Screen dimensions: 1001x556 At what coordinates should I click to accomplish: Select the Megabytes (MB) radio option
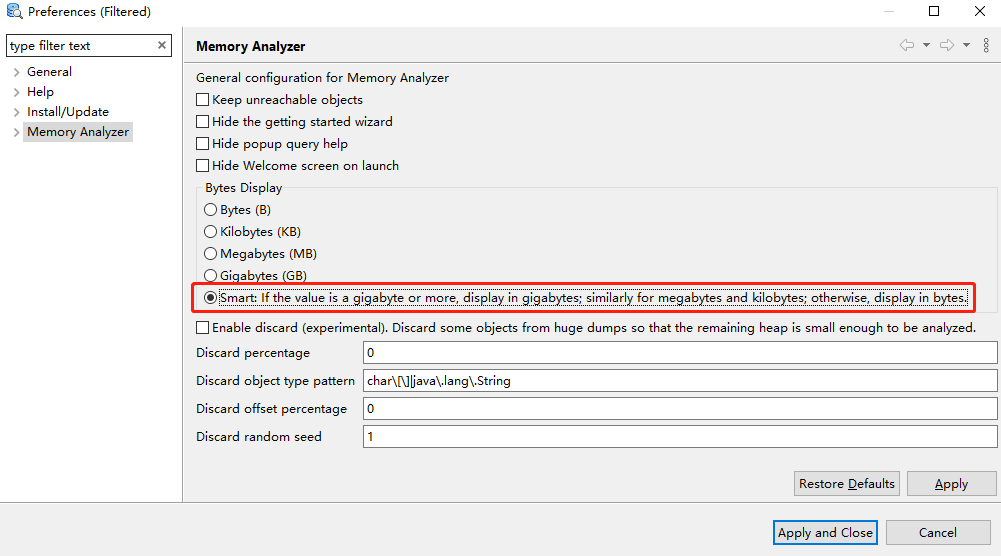pos(210,253)
